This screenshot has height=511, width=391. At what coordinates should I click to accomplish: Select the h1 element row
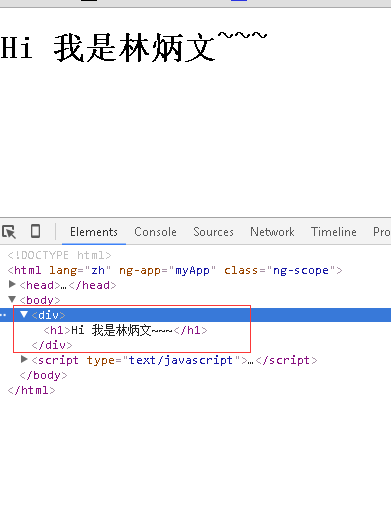[x=125, y=330]
